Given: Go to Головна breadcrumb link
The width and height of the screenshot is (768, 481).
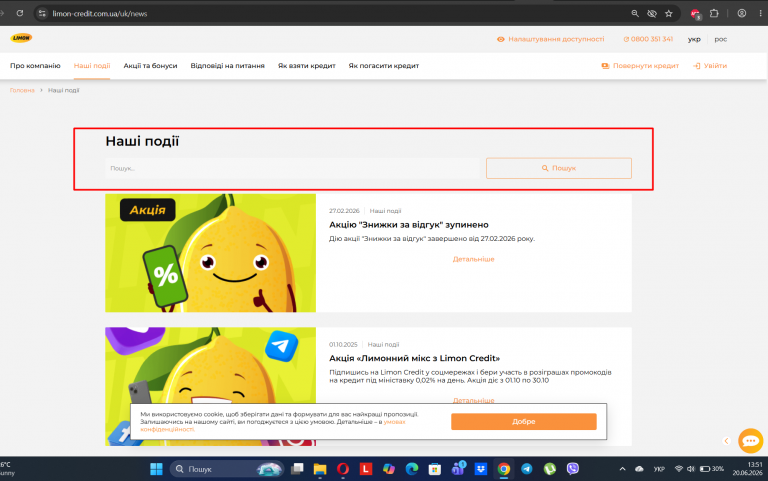Looking at the screenshot, I should click(22, 90).
